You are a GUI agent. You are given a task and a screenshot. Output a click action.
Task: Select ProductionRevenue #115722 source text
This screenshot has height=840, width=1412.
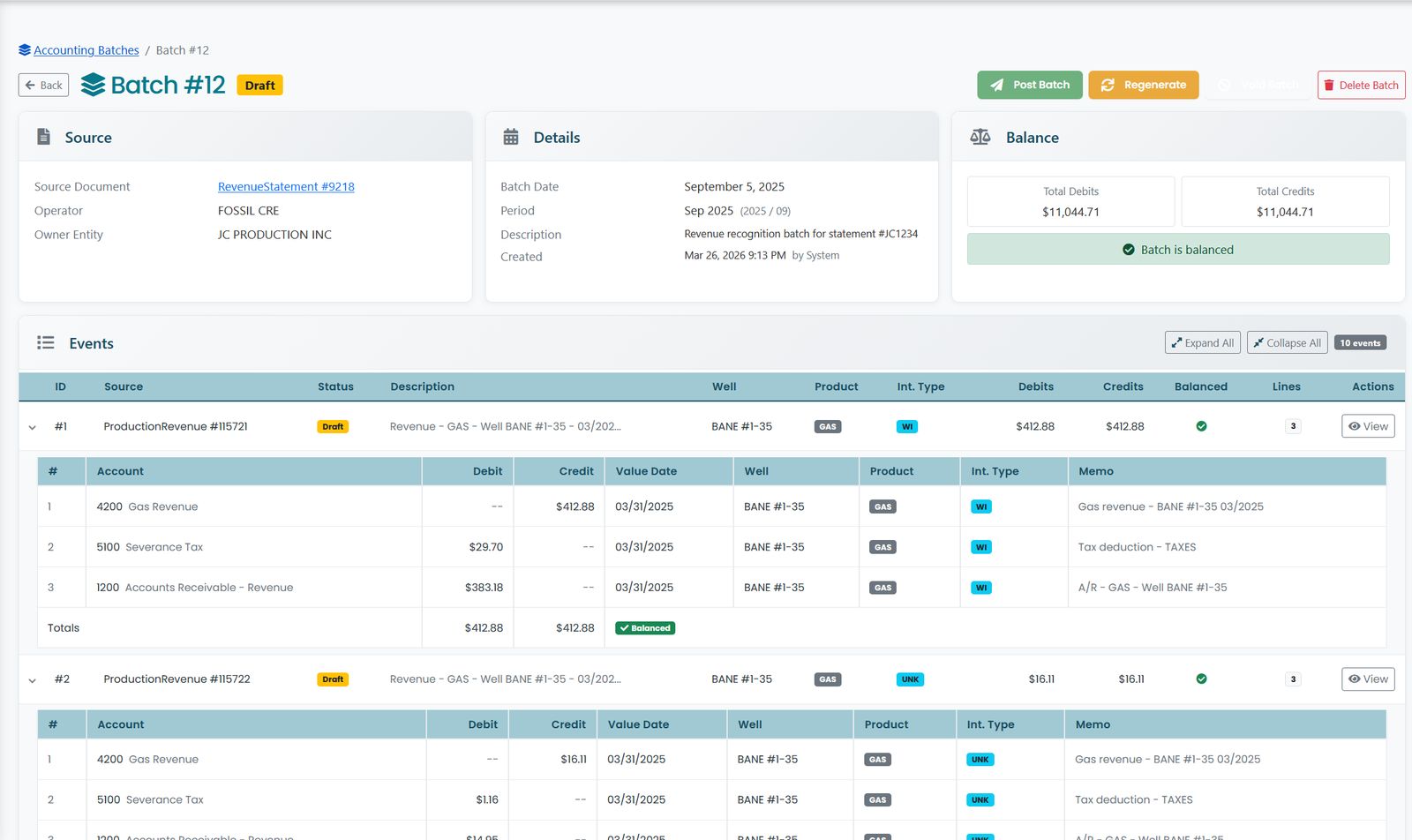point(176,679)
